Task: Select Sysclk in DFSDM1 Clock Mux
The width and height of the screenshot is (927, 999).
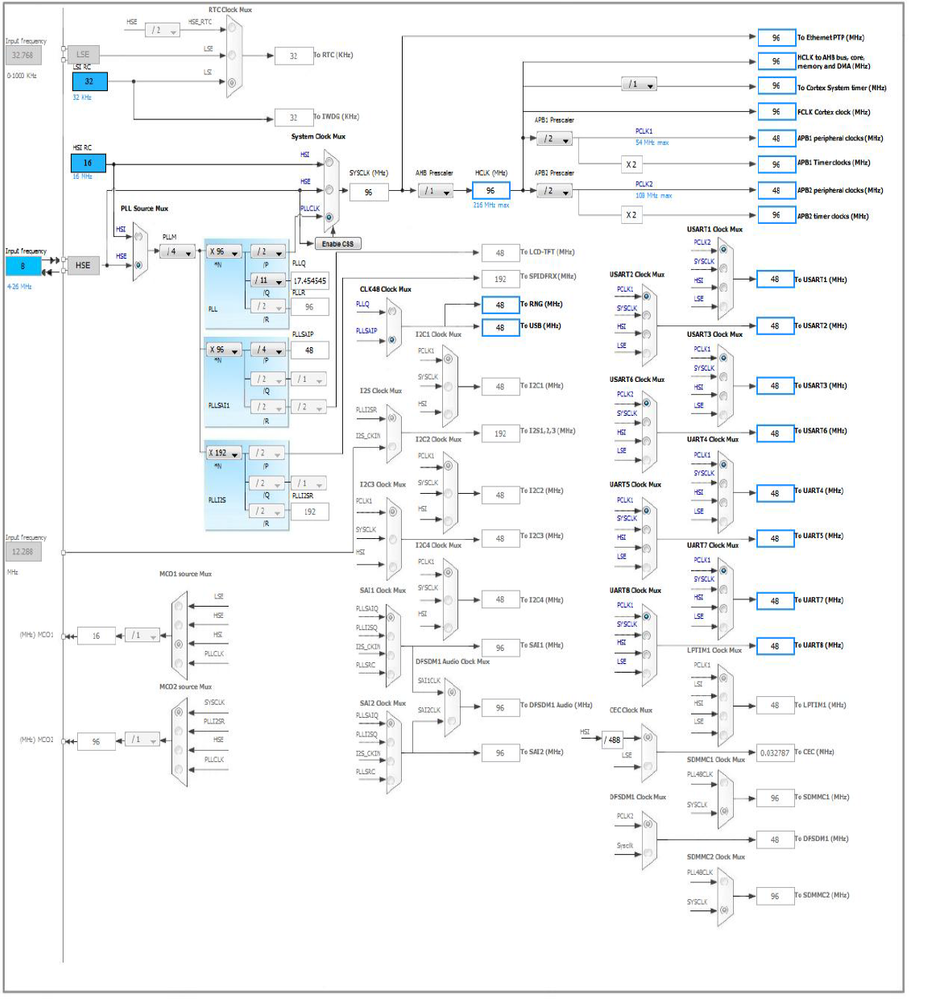Action: click(x=648, y=852)
